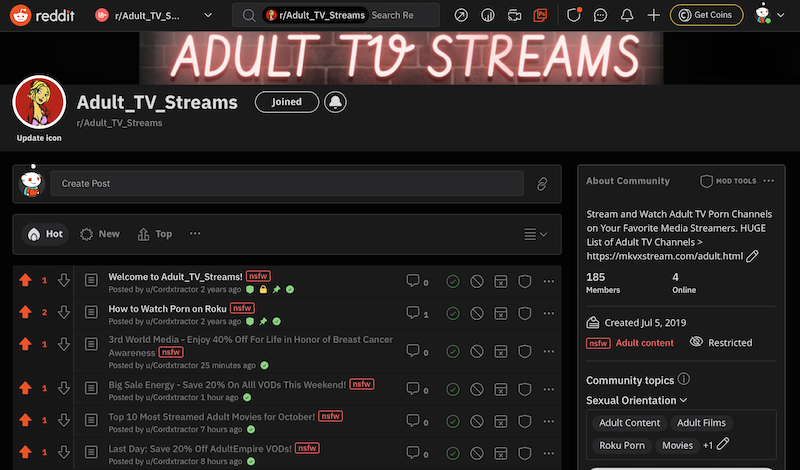Image resolution: width=800 pixels, height=470 pixels.
Task: Approve the Welcome to Adult_TV_Streams post
Action: [x=453, y=281]
